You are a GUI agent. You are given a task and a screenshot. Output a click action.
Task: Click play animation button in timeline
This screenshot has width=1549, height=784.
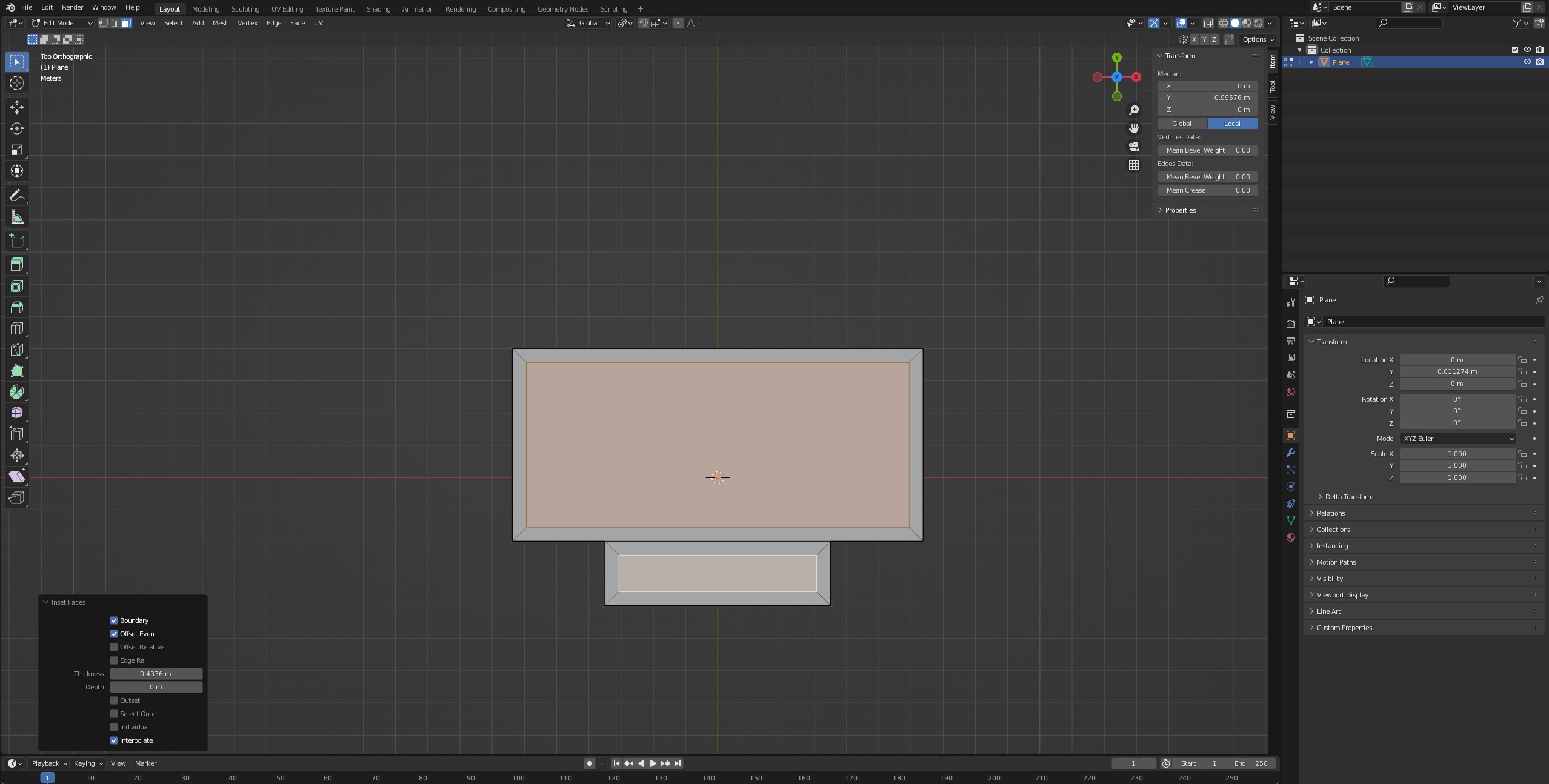point(653,763)
